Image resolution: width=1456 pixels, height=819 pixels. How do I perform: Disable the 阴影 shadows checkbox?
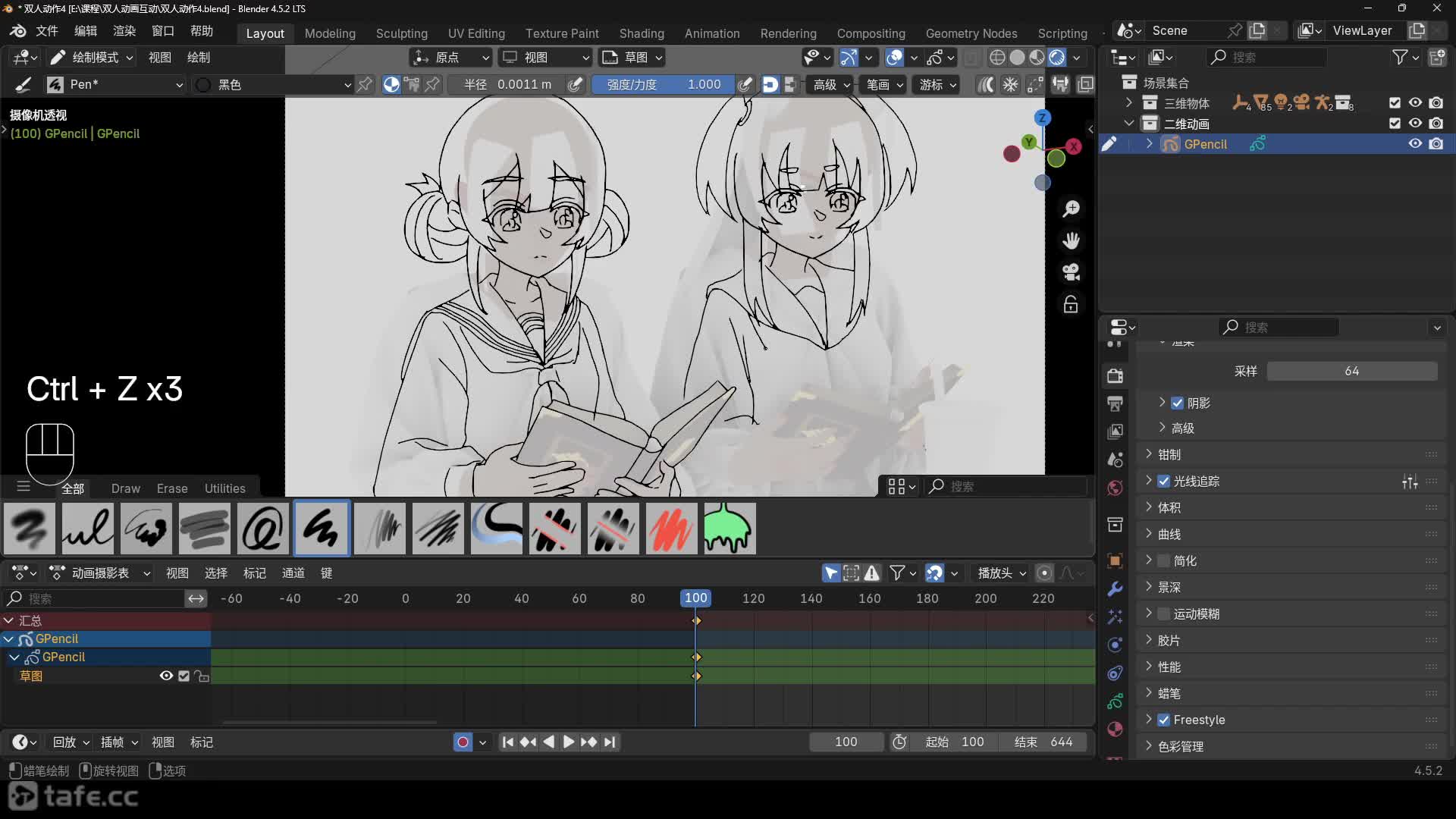pos(1177,403)
